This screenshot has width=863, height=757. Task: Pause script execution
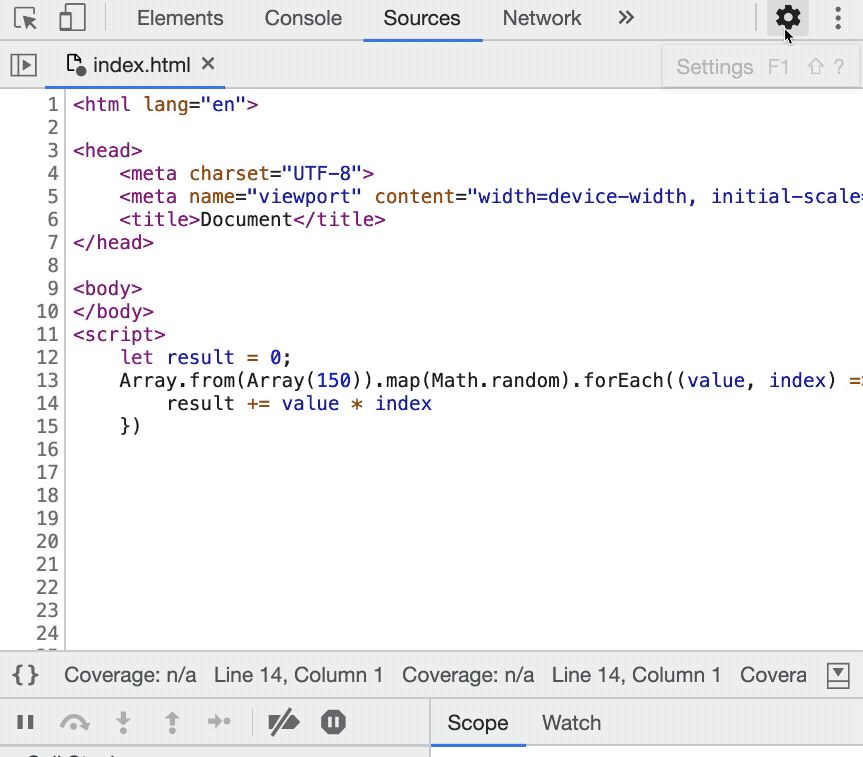[26, 722]
